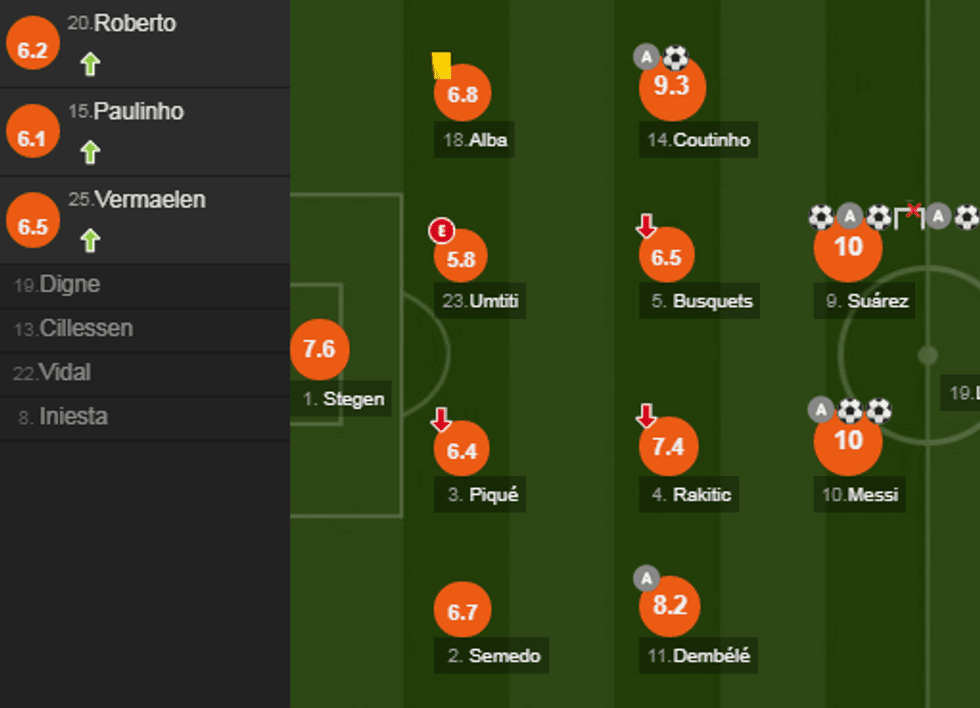
Task: Click Coutinho's assist badge icon
Action: click(646, 58)
